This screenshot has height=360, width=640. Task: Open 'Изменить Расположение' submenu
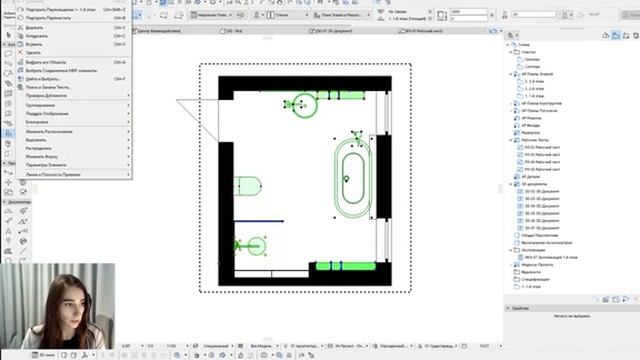pyautogui.click(x=74, y=131)
